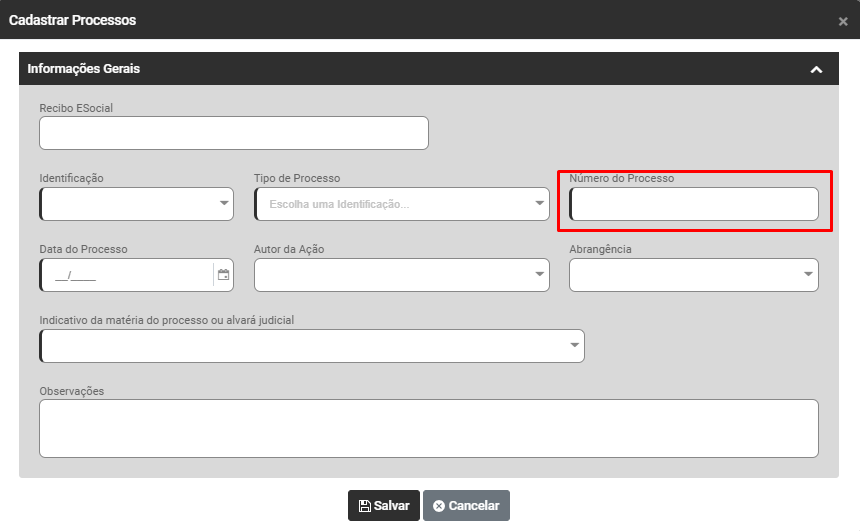Open the Indicativo da matéria dropdown

[312, 346]
